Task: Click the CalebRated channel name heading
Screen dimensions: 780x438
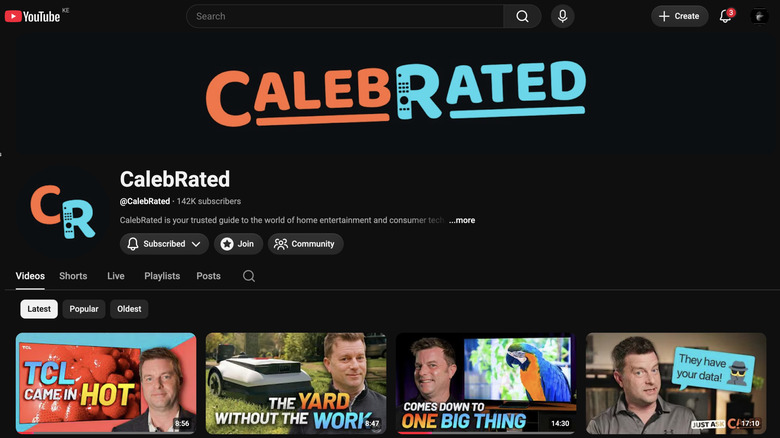Action: (x=175, y=179)
